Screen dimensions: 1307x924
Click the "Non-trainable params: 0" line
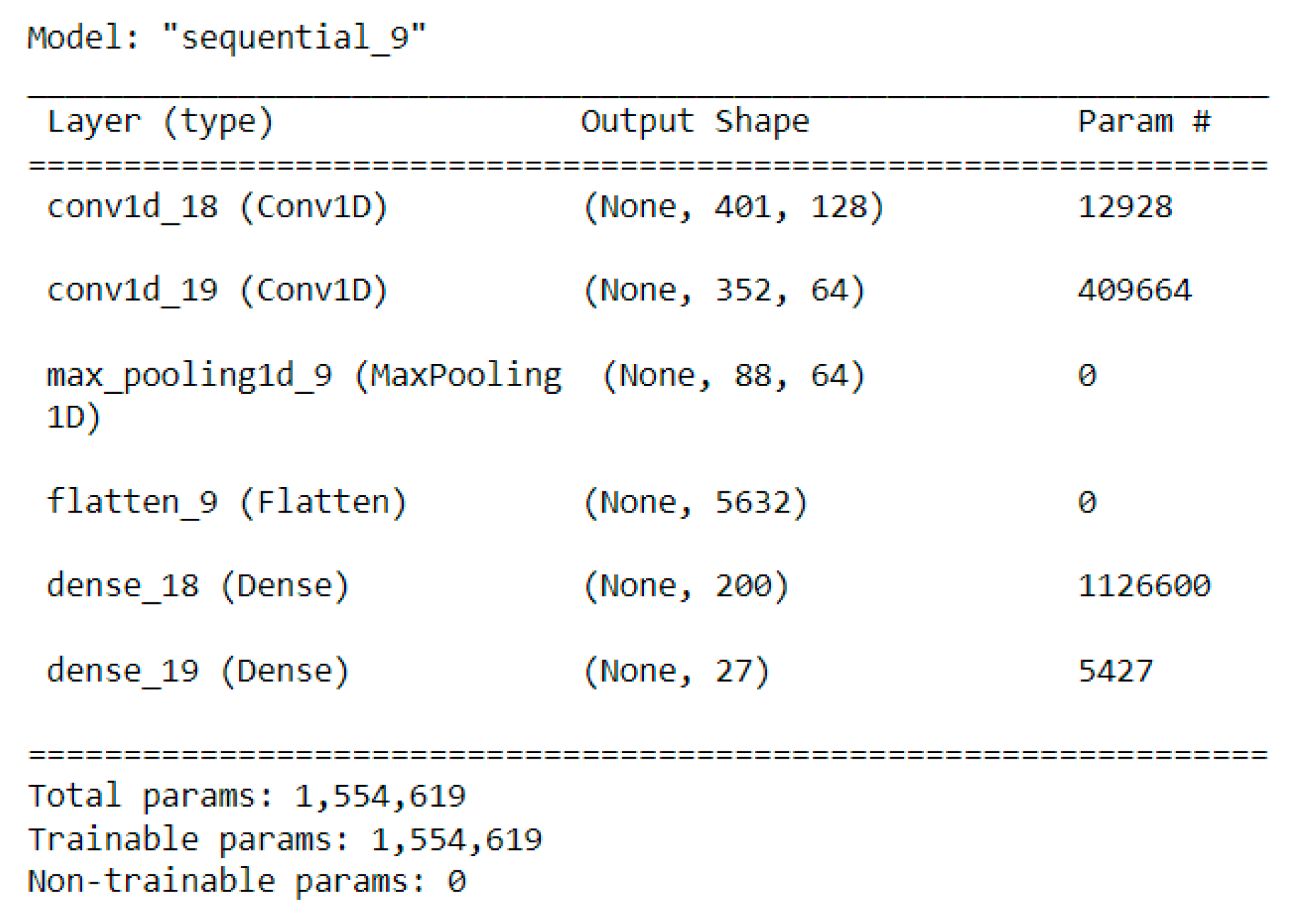(247, 882)
